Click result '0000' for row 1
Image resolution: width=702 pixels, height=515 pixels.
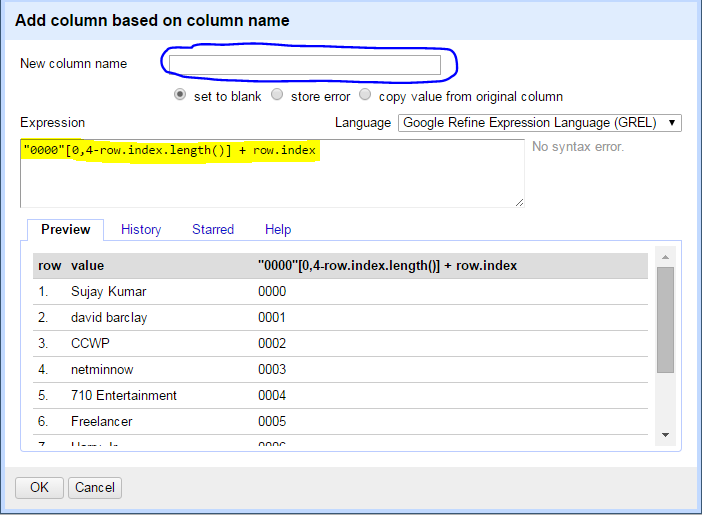click(272, 292)
